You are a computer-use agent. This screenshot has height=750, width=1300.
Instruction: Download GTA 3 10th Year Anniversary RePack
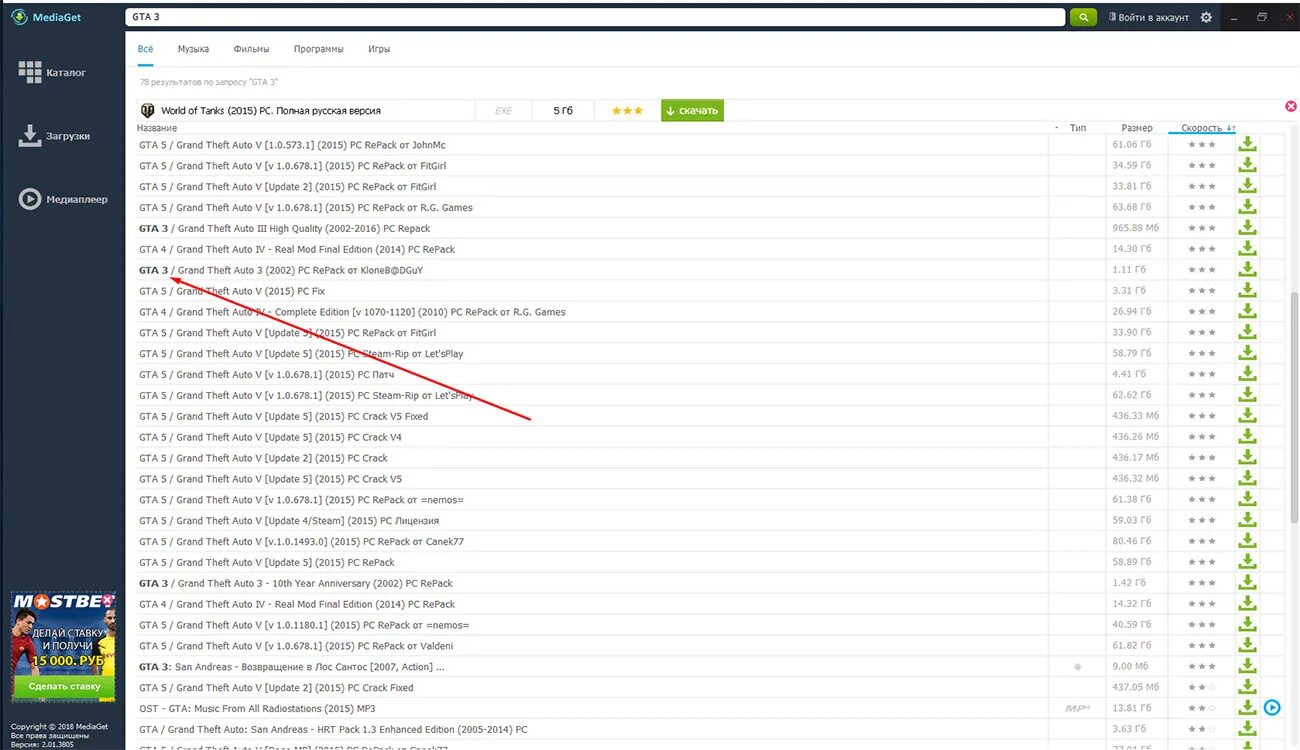pos(1247,583)
